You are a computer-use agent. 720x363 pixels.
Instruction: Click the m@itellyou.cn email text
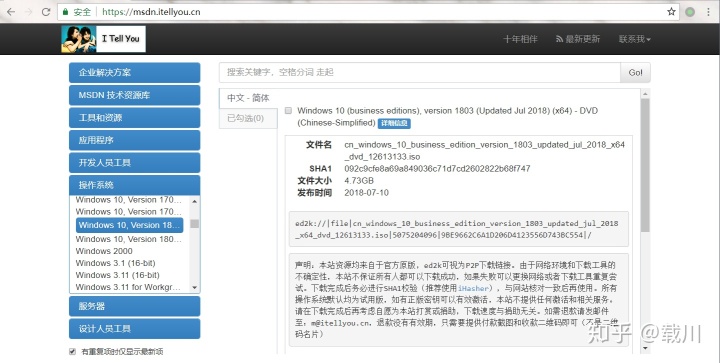[x=340, y=323]
